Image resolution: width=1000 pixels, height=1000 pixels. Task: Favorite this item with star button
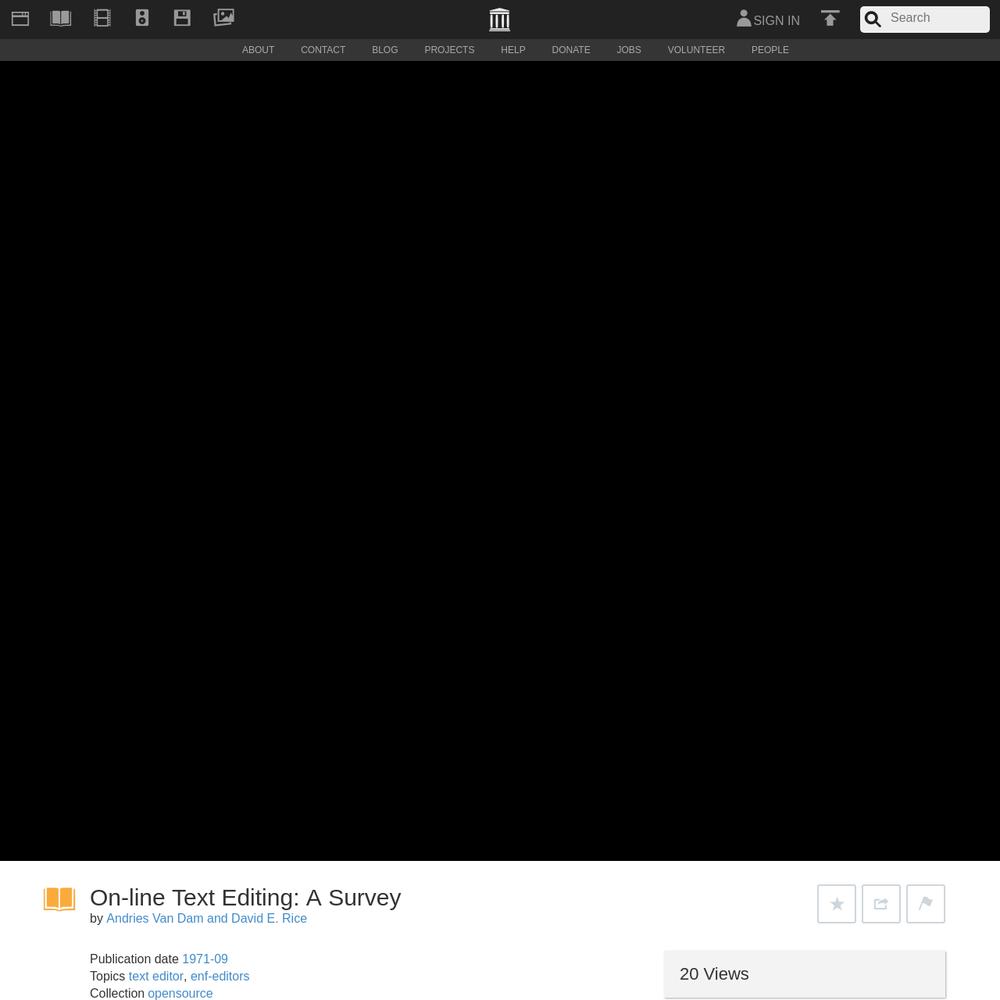point(837,904)
